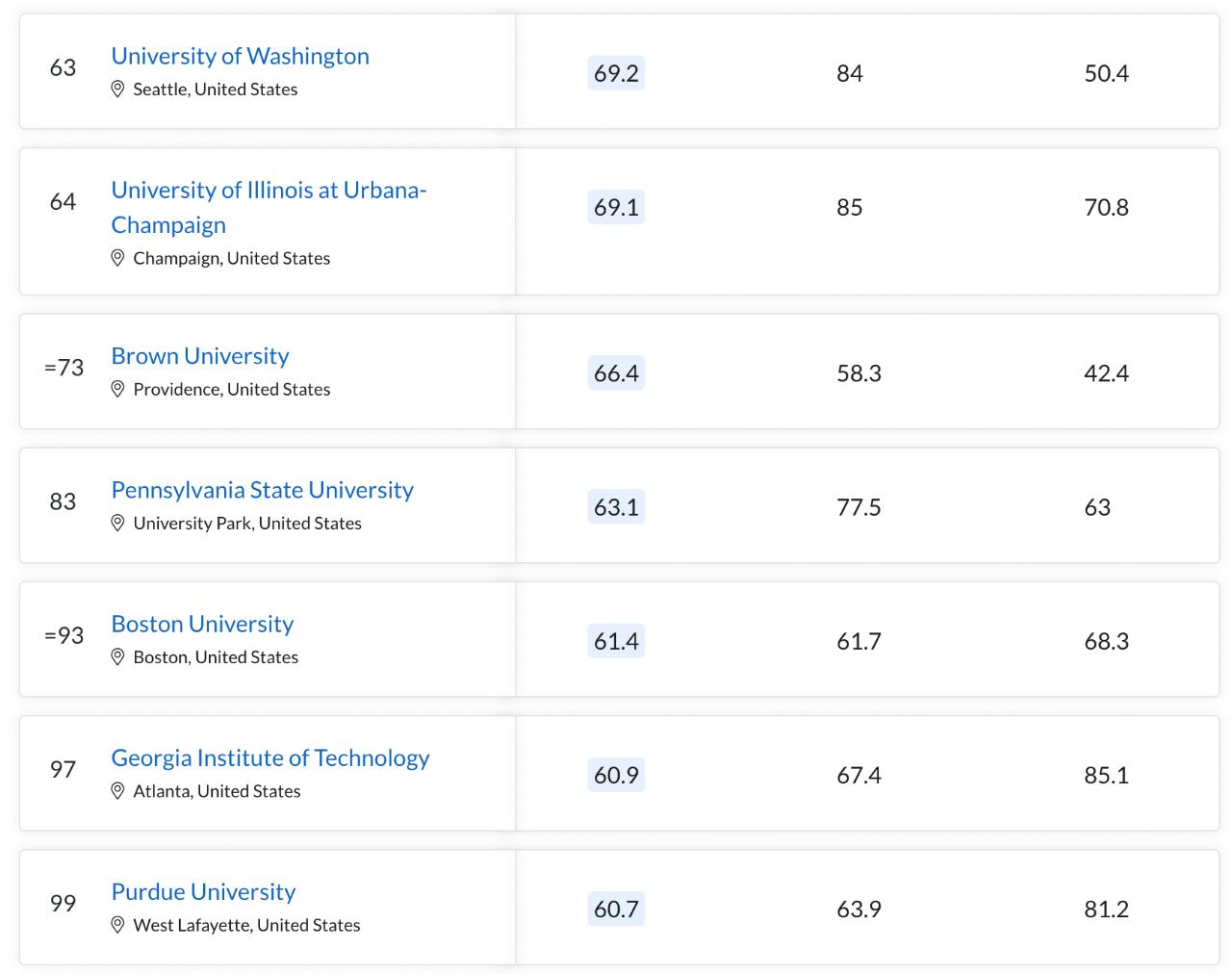Viewport: 1232px width, 974px height.
Task: Click the location pin beside West Lafayette
Action: [x=117, y=925]
